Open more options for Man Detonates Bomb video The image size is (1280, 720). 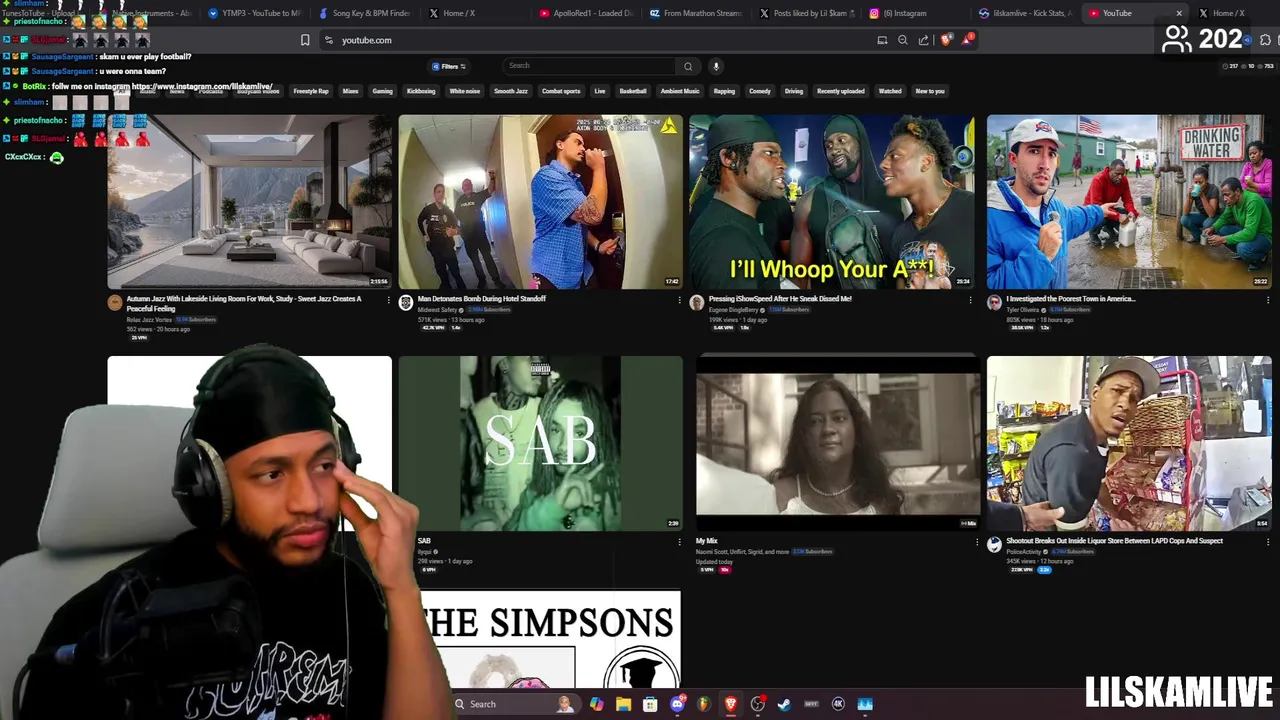tap(679, 300)
